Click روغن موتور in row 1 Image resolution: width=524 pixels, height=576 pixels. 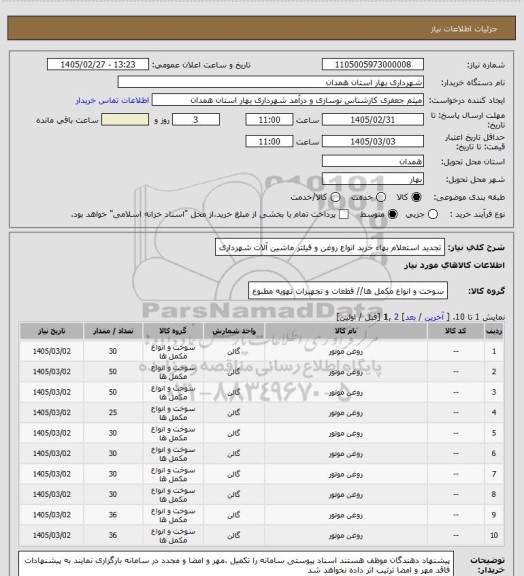click(x=345, y=352)
